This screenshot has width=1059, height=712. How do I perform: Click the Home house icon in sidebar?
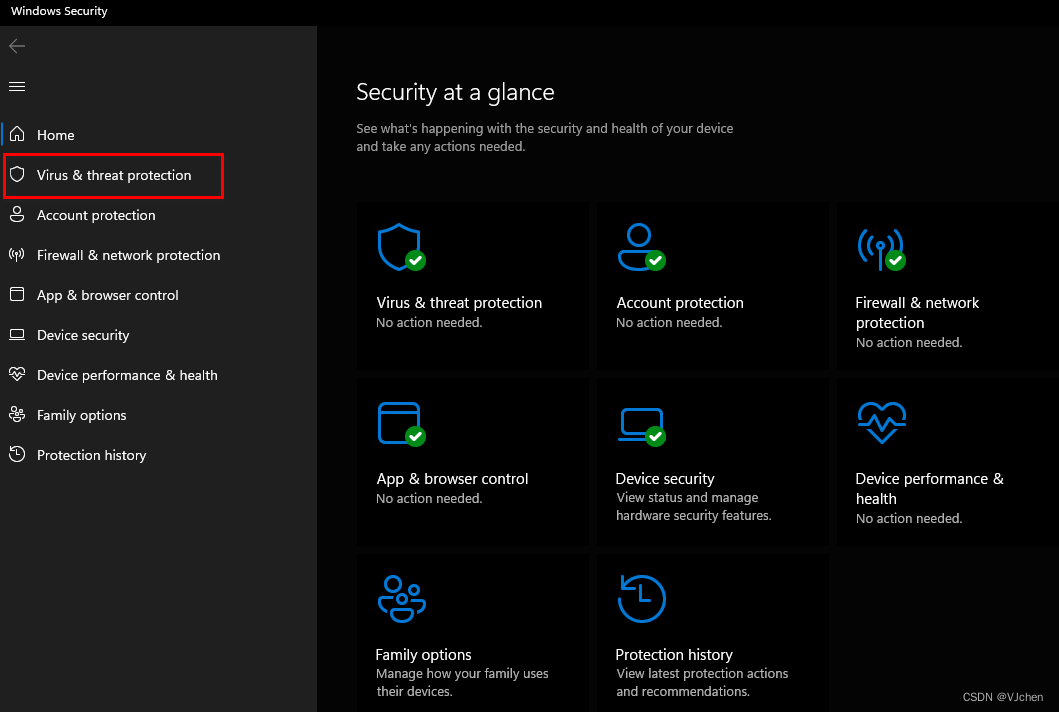(17, 134)
